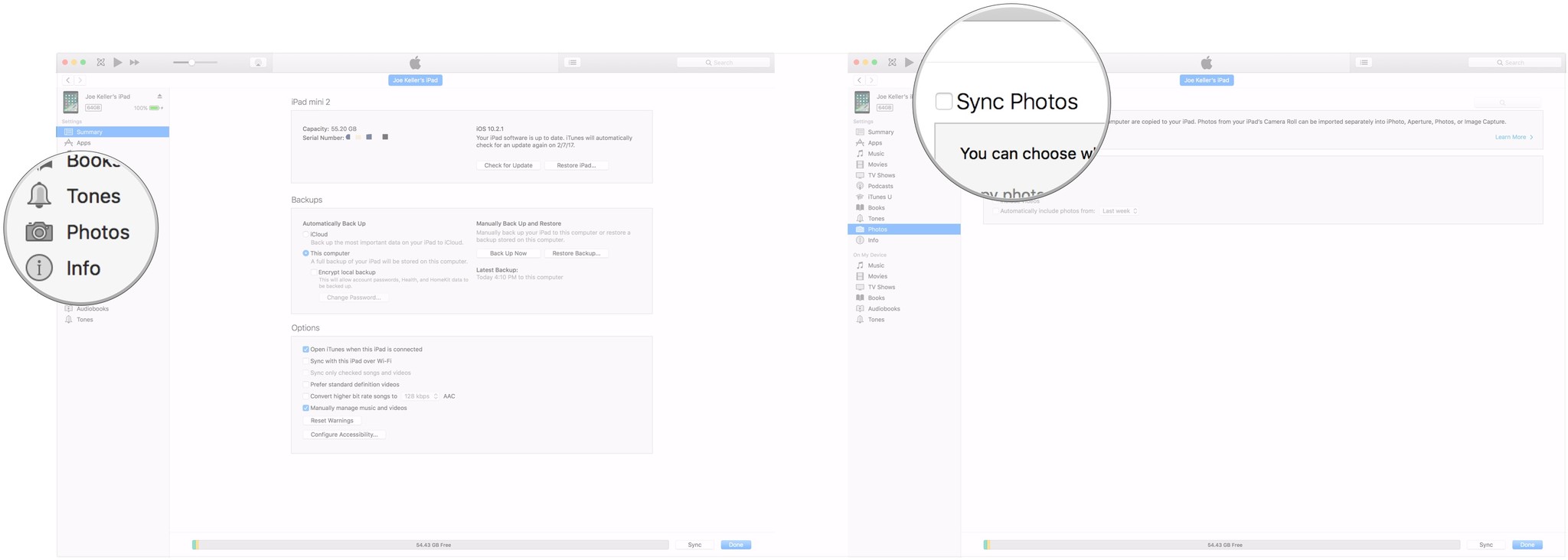Screen dimensions: 1568x560
Task: Click Done in the right iTunes window
Action: (1527, 545)
